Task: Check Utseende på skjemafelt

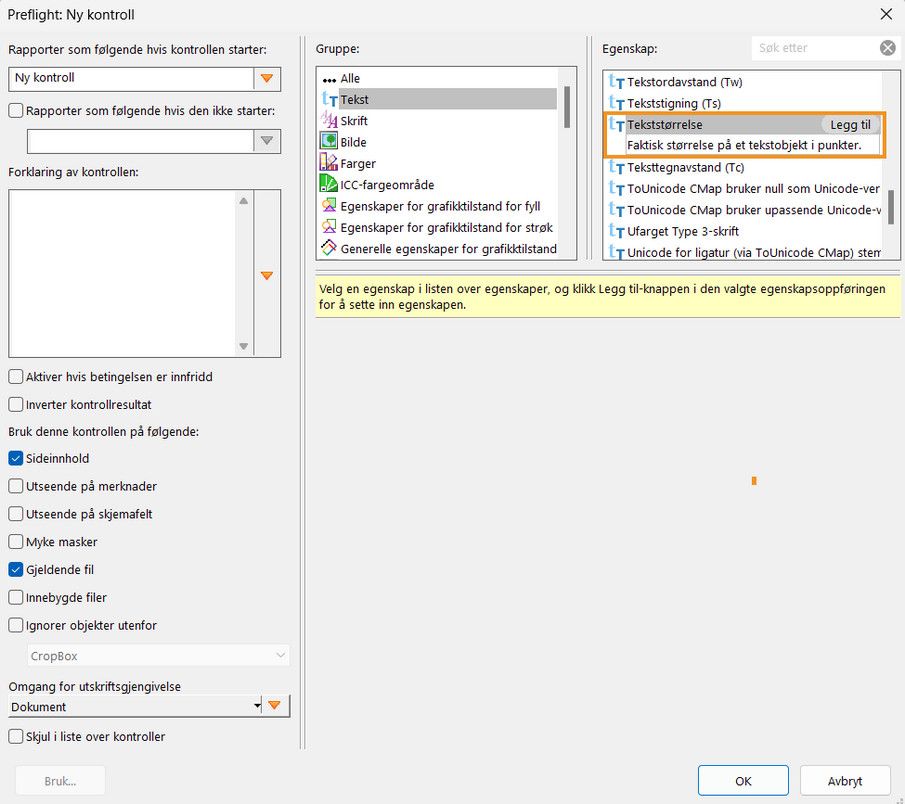Action: (x=16, y=514)
